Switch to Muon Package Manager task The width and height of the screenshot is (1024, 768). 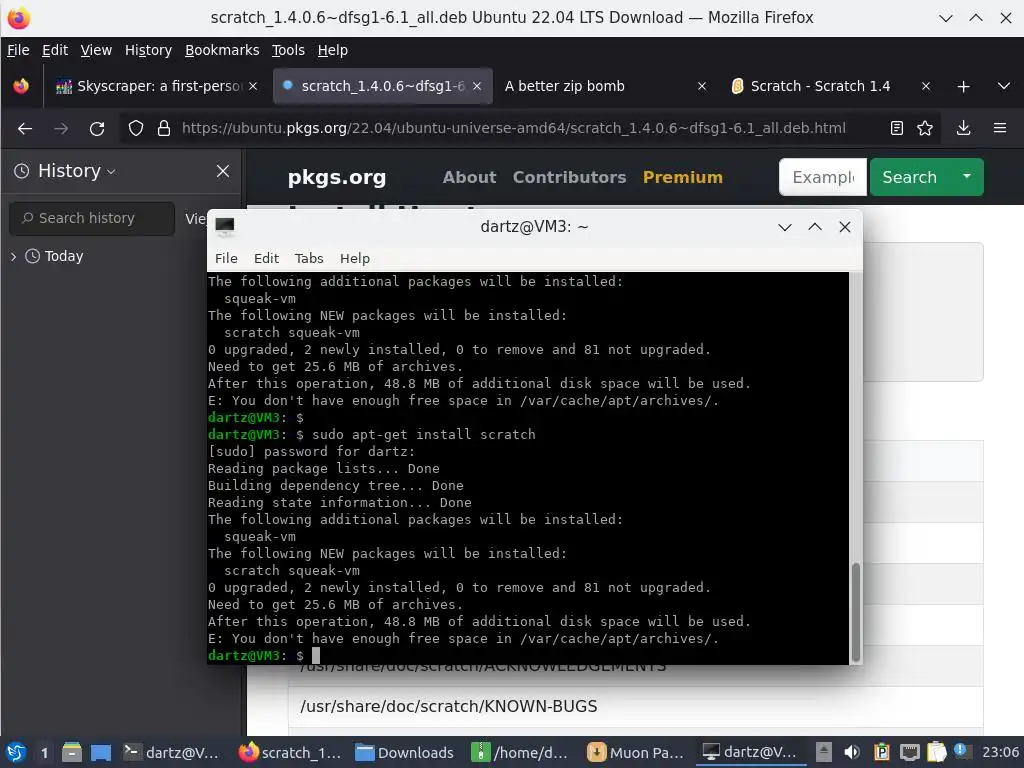coord(636,752)
